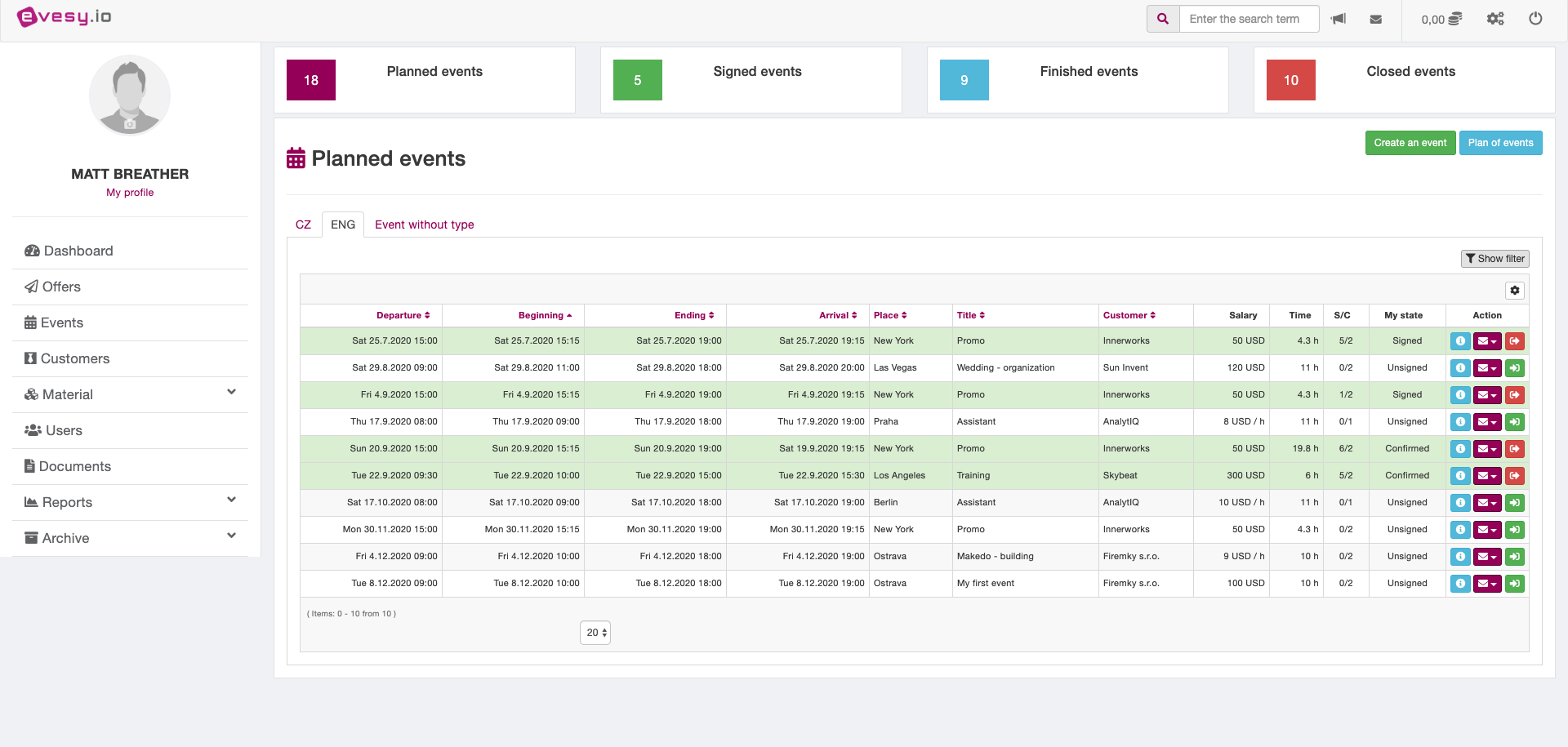This screenshot has width=1568, height=747.
Task: Sign out of Los Angeles Training event
Action: (1515, 476)
